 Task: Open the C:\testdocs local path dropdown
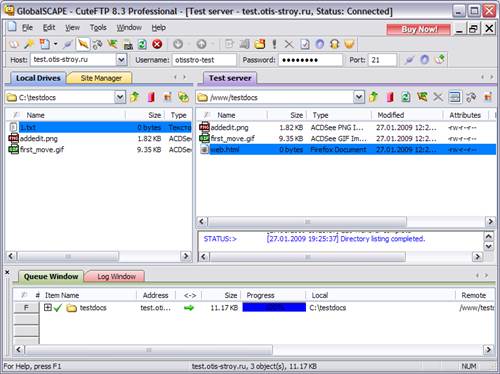120,97
